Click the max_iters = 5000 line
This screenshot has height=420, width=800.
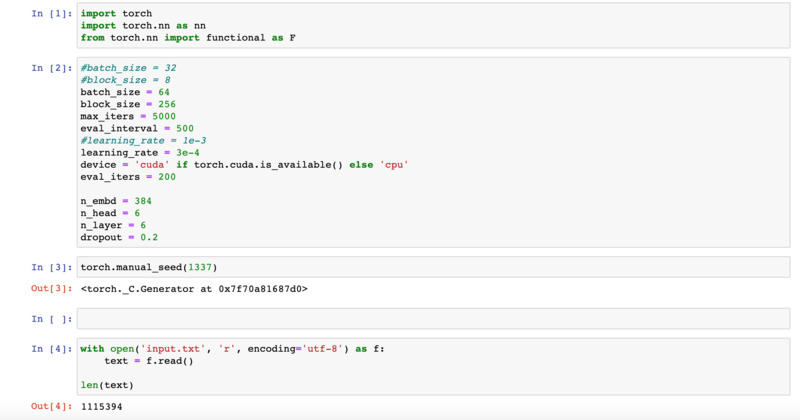coord(128,116)
